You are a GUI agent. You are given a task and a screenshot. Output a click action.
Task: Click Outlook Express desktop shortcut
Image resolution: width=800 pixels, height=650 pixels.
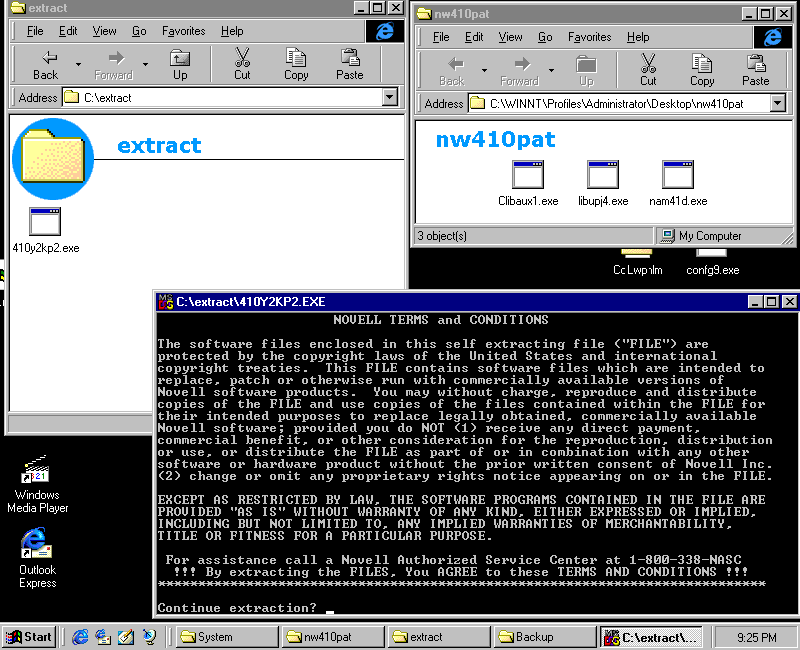pyautogui.click(x=37, y=558)
